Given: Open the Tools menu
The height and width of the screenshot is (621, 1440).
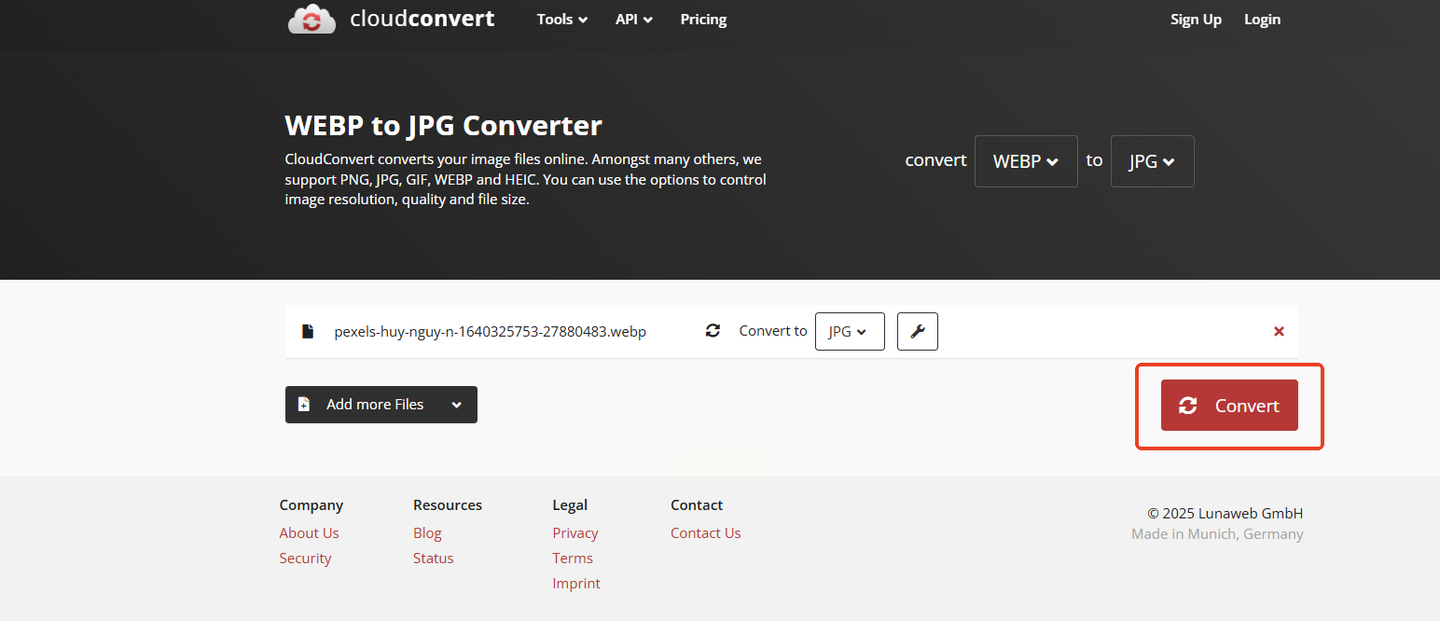Looking at the screenshot, I should pyautogui.click(x=562, y=19).
